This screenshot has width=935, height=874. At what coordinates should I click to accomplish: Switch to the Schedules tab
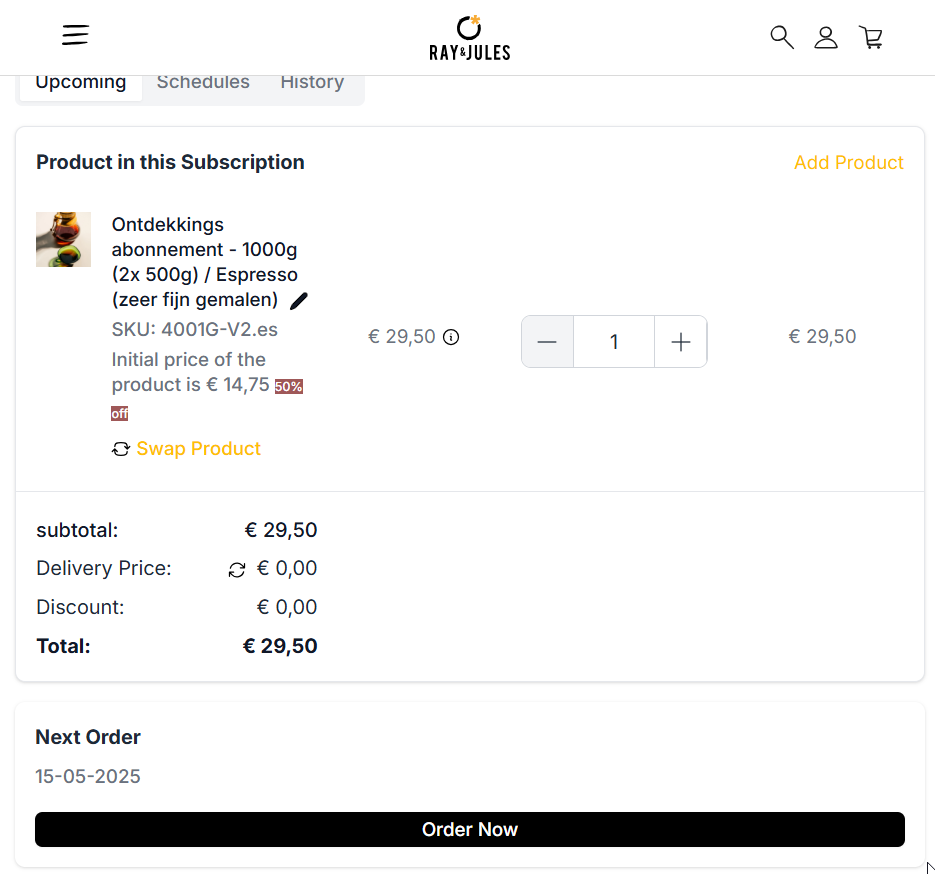click(203, 83)
